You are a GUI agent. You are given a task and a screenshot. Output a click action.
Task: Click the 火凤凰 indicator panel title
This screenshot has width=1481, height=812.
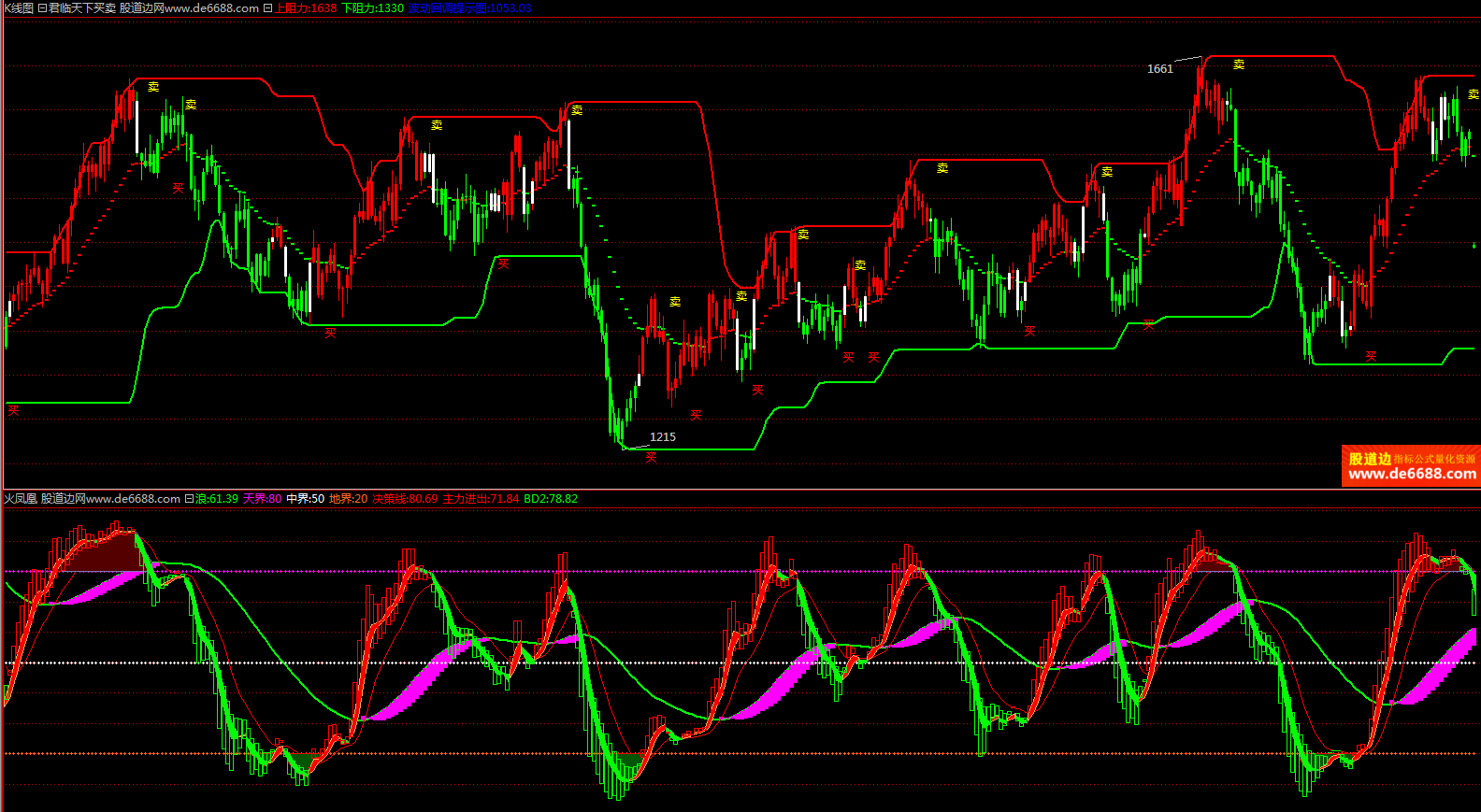(x=20, y=499)
